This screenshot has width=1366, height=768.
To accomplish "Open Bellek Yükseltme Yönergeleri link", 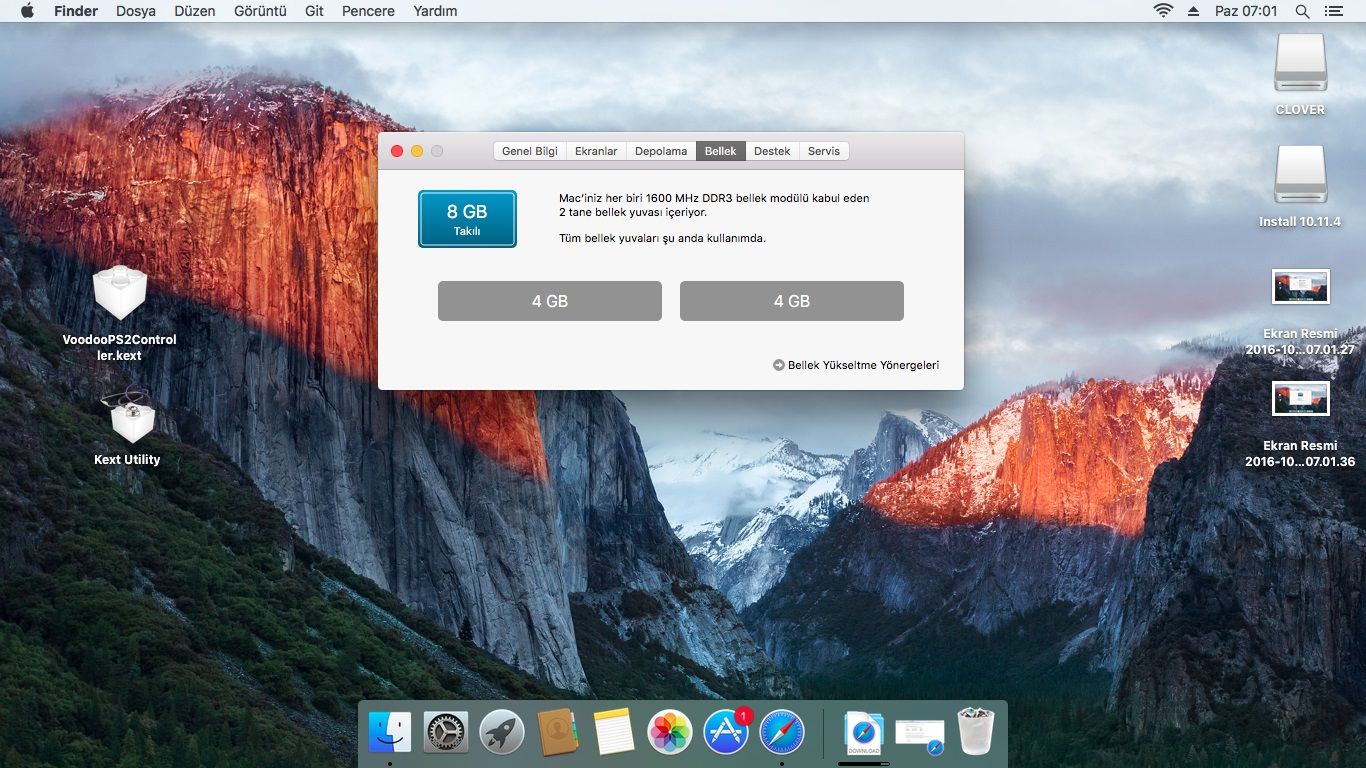I will click(x=856, y=365).
